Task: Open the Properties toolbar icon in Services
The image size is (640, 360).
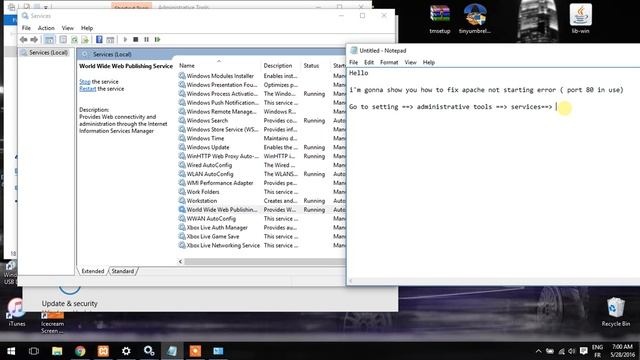Action: pyautogui.click(x=63, y=40)
